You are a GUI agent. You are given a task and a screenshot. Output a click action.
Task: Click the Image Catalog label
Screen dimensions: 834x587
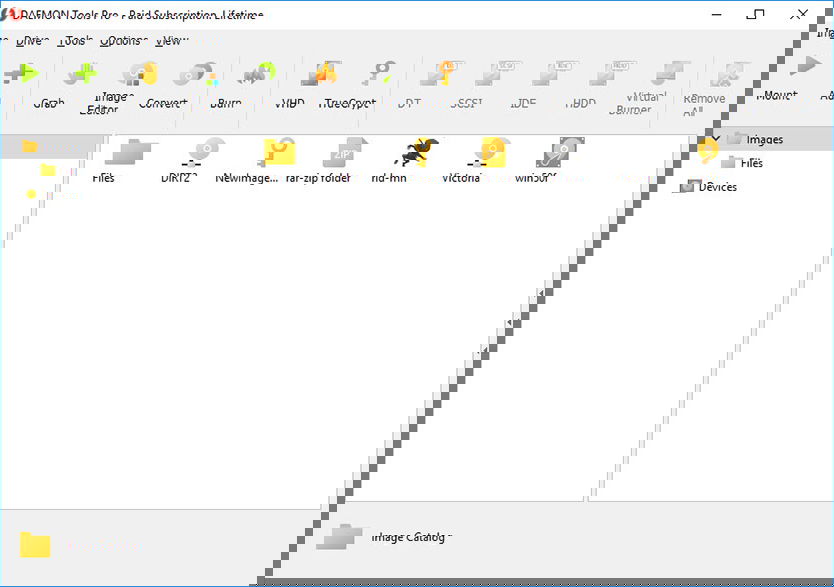click(411, 537)
